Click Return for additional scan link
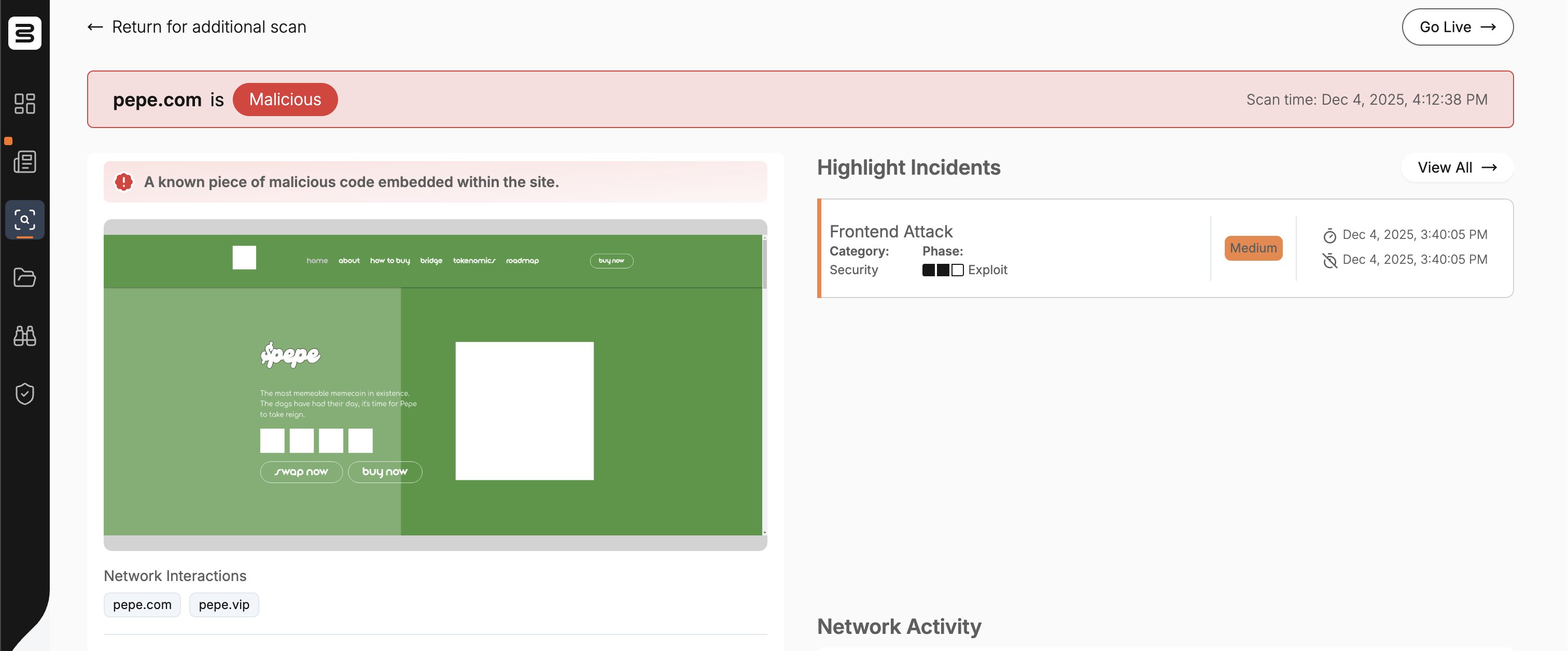This screenshot has height=651, width=1568. click(x=209, y=27)
